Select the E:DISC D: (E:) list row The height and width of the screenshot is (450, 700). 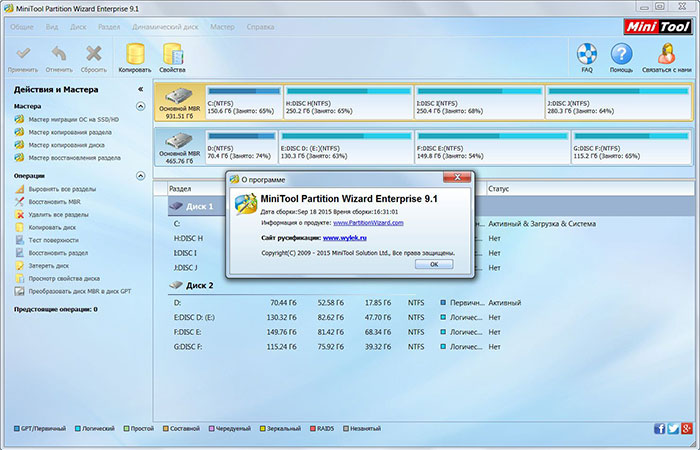coord(431,317)
